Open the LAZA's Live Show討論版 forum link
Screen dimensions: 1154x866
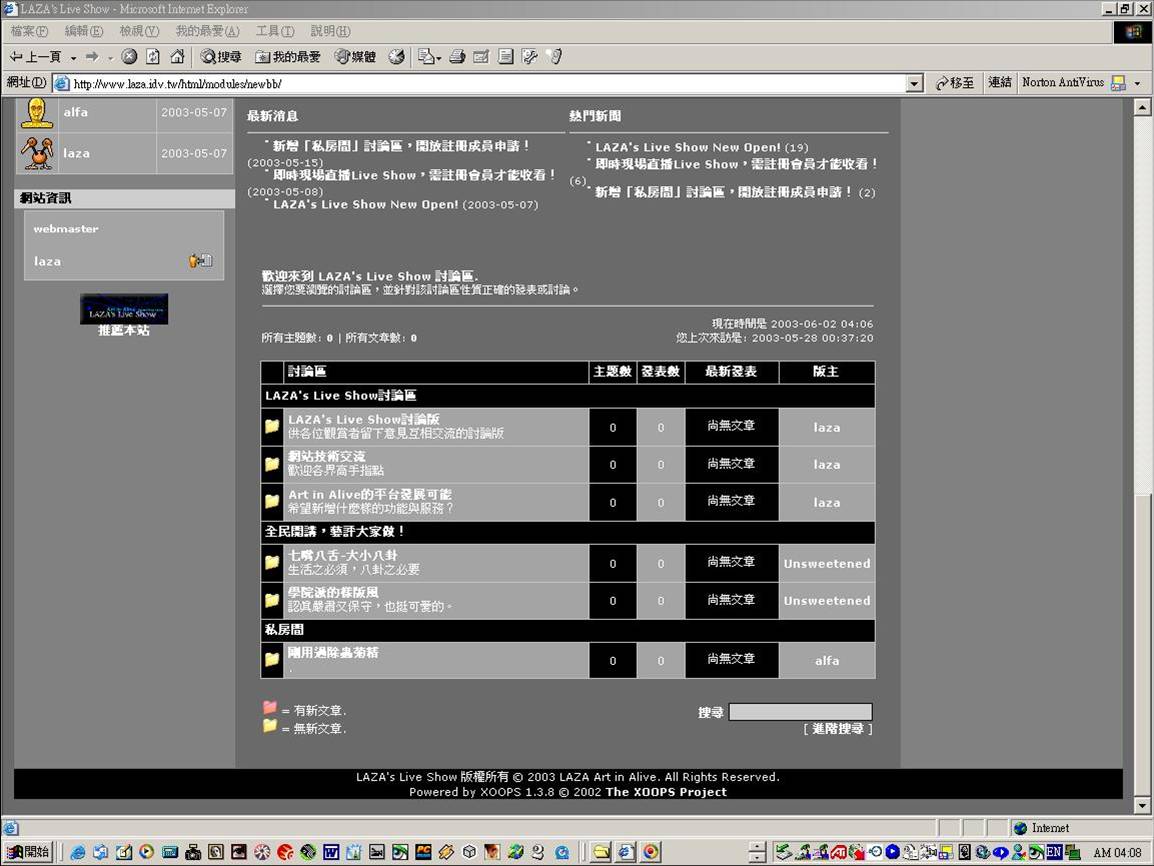click(364, 419)
